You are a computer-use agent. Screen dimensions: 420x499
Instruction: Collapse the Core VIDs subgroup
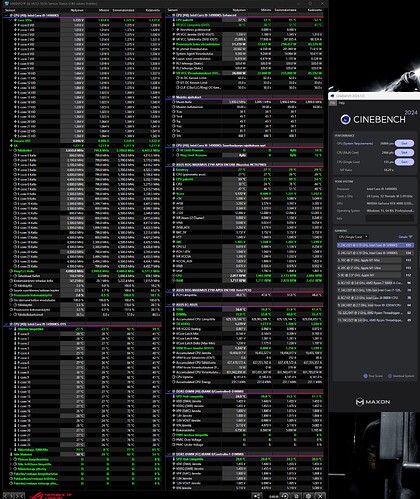point(11,20)
